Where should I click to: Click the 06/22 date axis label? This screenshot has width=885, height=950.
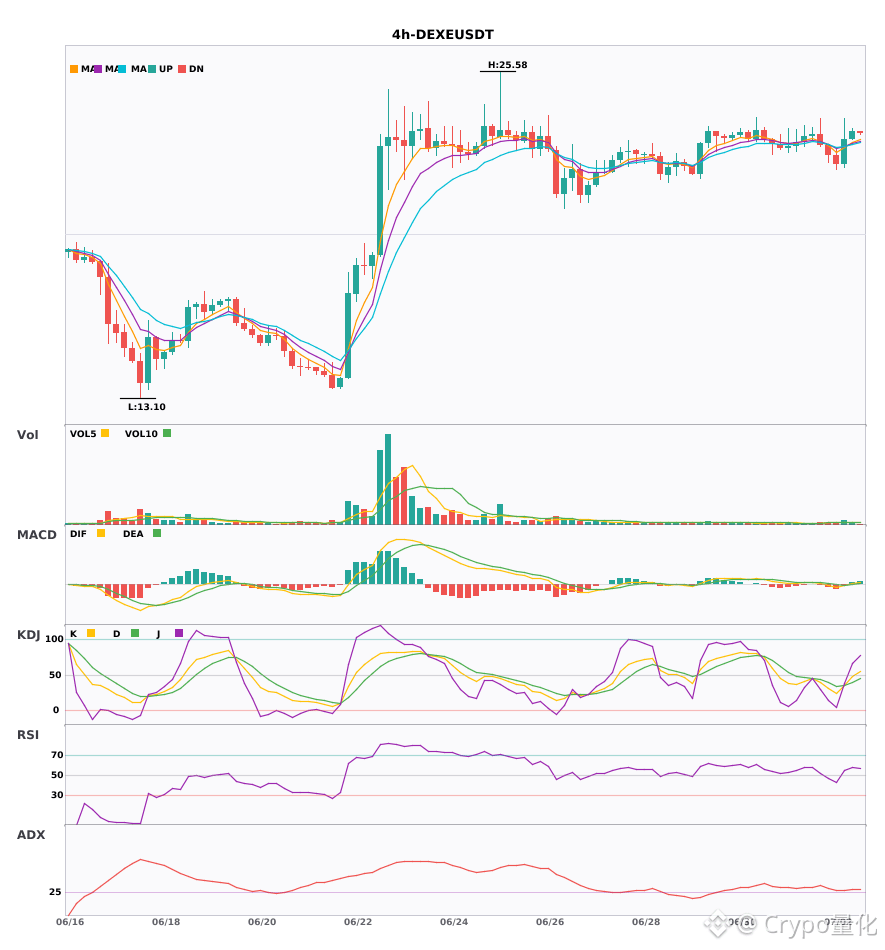point(358,922)
